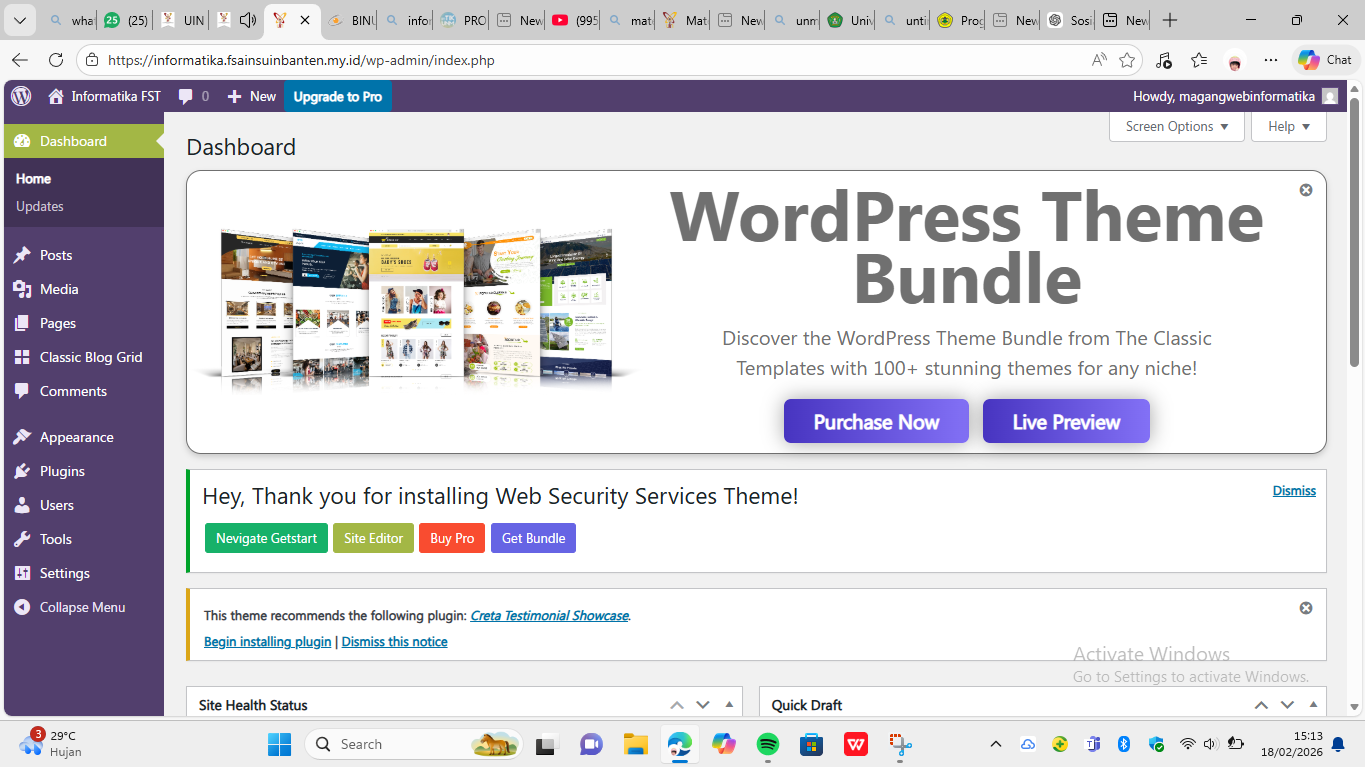
Task: Click the Live Preview button
Action: [1066, 421]
